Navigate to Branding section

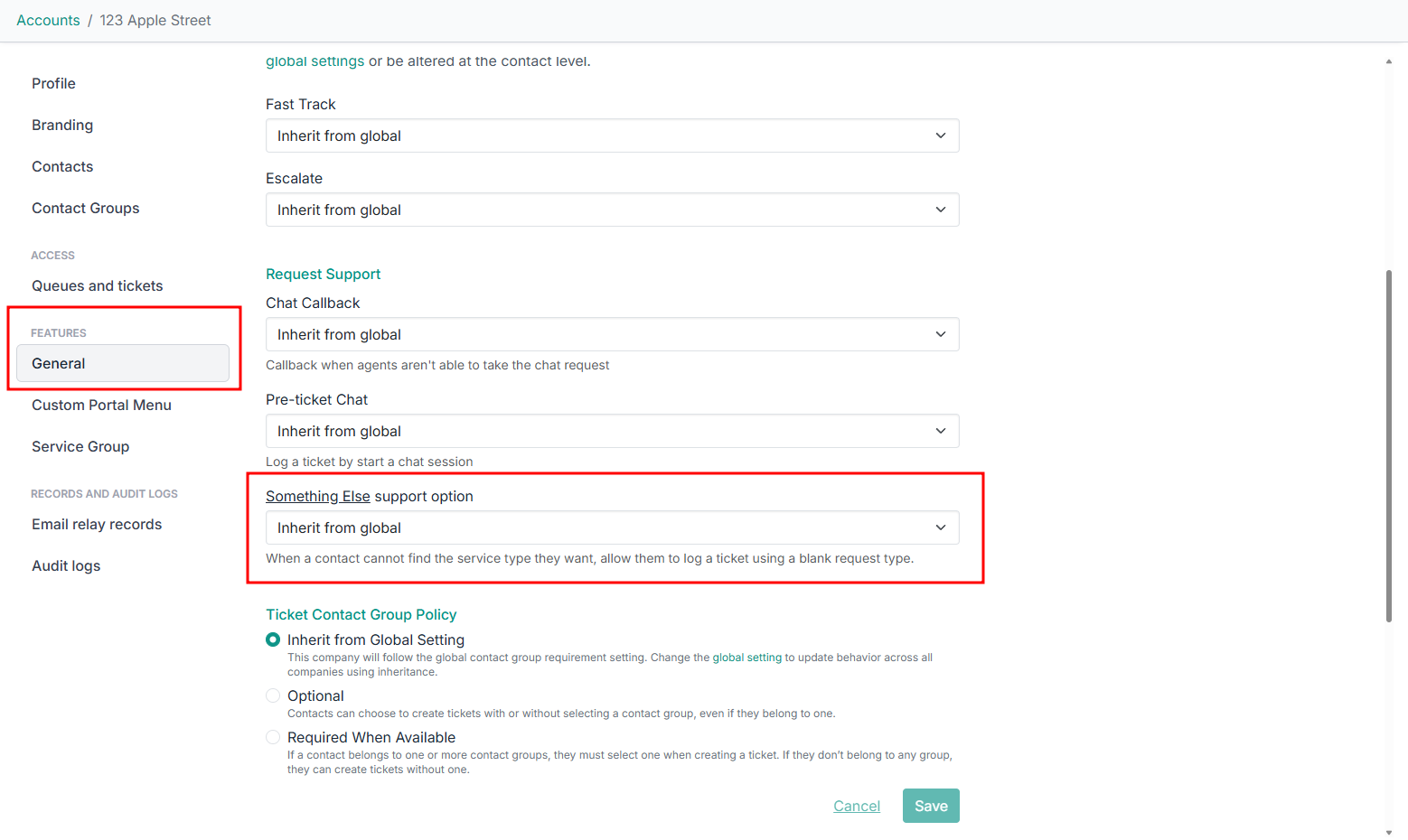pos(62,125)
